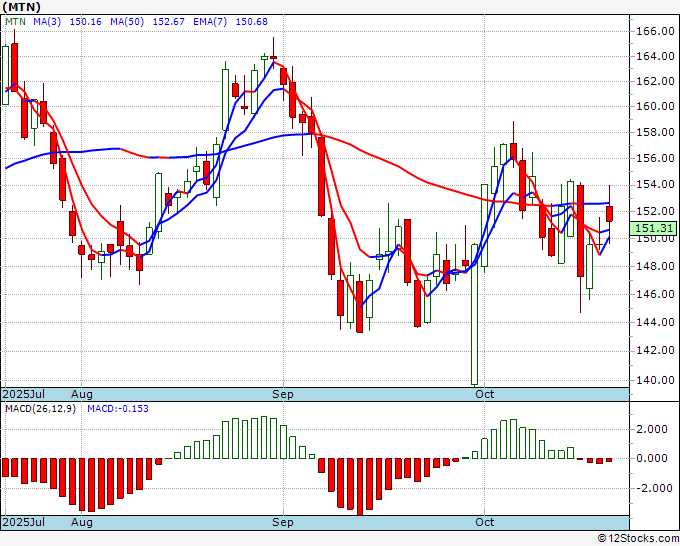Click the Oct label on MACD axis
680x546 pixels.
(484, 522)
